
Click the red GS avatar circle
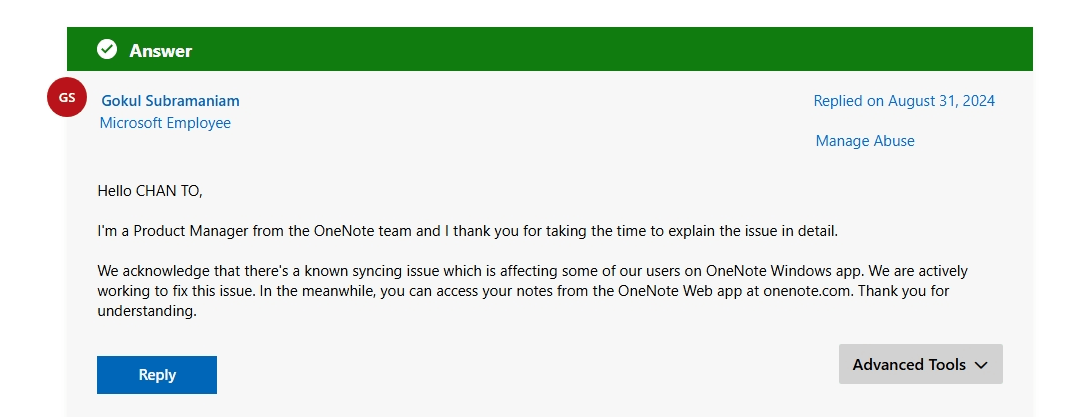(67, 97)
